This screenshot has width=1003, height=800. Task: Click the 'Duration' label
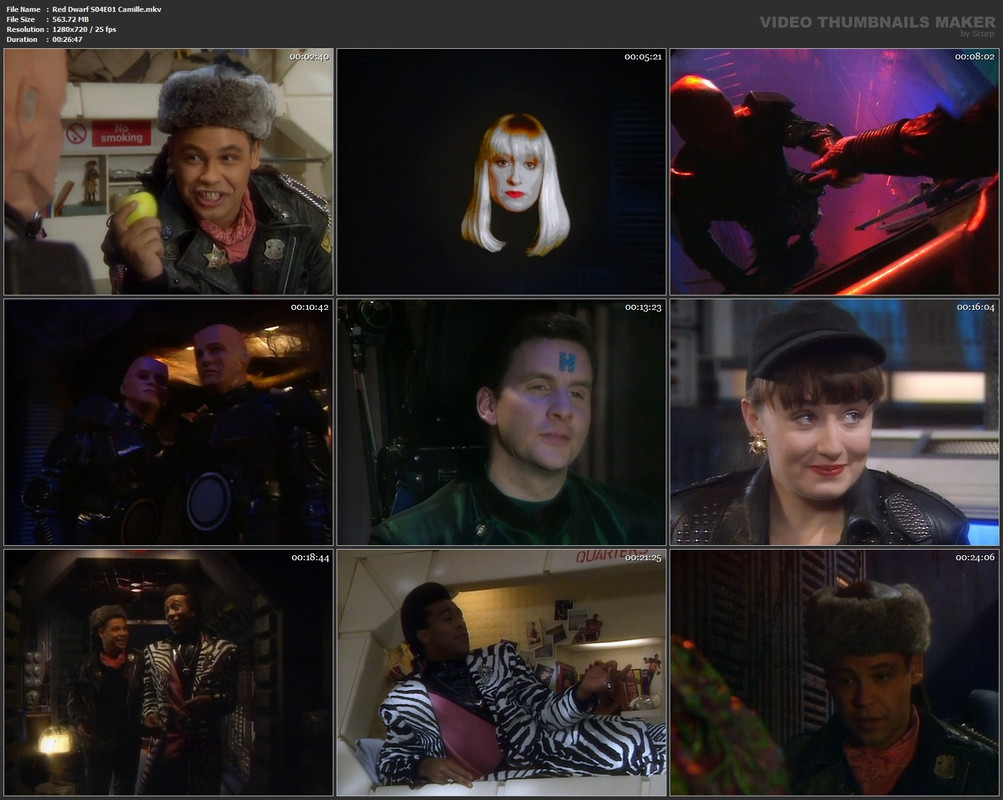22,40
